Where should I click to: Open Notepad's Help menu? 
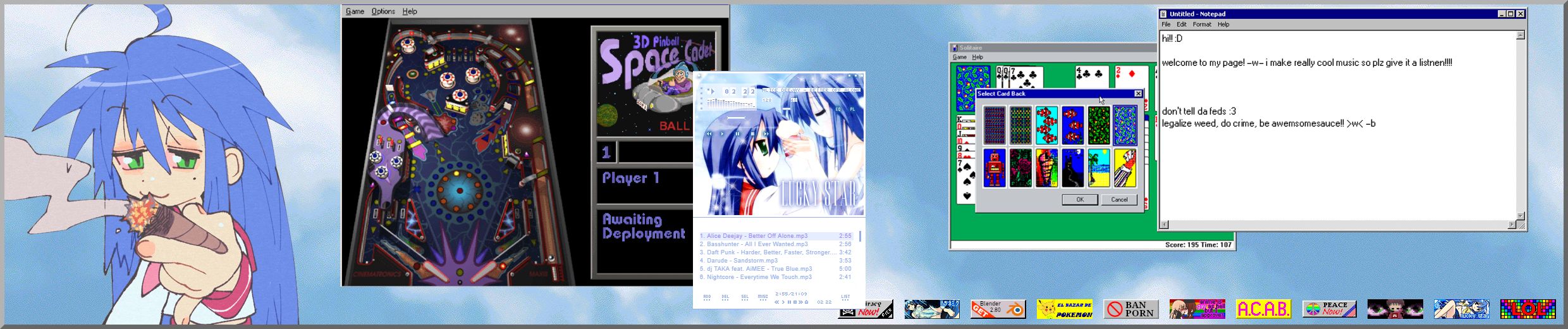point(1223,24)
